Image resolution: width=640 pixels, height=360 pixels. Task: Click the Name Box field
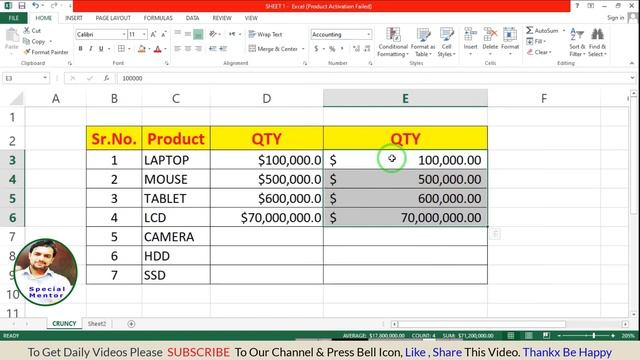25,78
